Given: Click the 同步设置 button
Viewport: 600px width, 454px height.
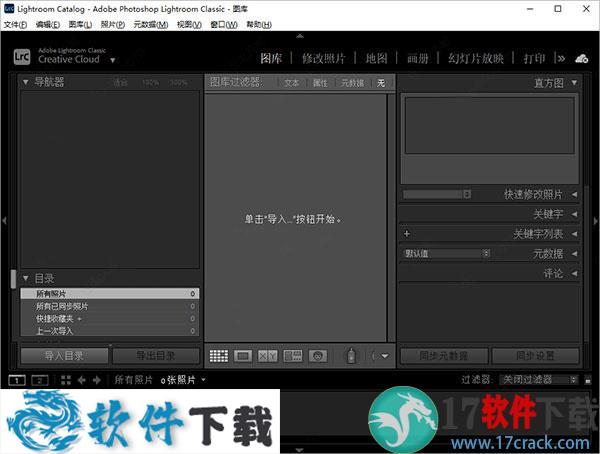Looking at the screenshot, I should (535, 356).
